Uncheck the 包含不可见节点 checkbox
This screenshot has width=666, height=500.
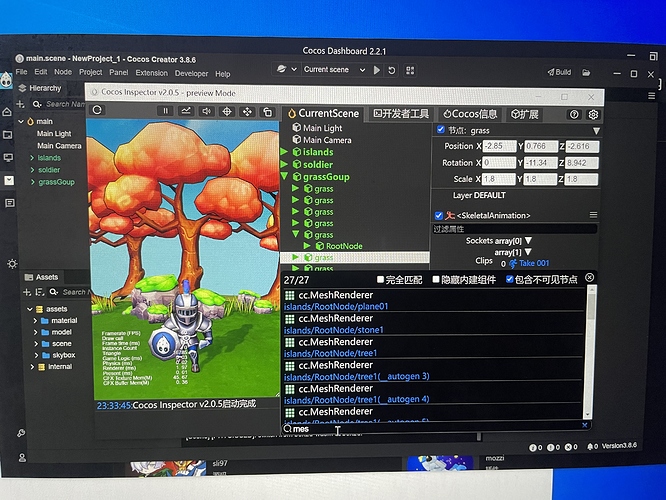click(x=510, y=279)
